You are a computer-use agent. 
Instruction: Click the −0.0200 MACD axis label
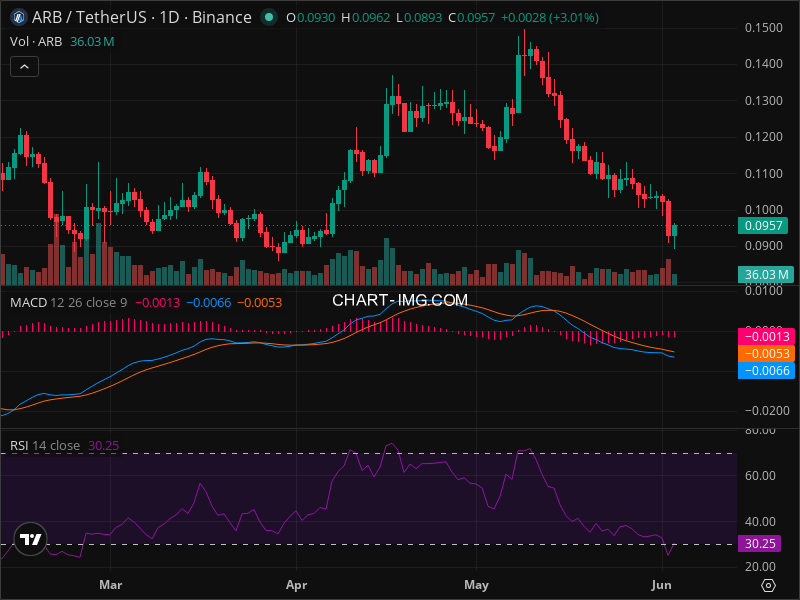[767, 411]
